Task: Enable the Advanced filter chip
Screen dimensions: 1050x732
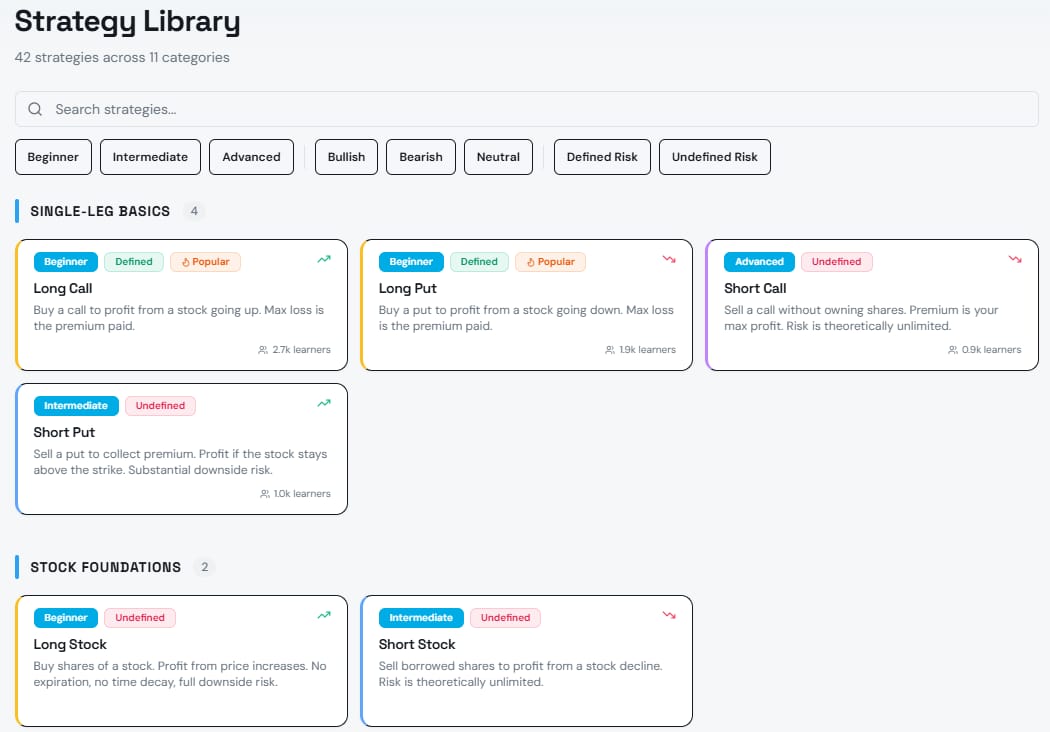Action: tap(251, 157)
